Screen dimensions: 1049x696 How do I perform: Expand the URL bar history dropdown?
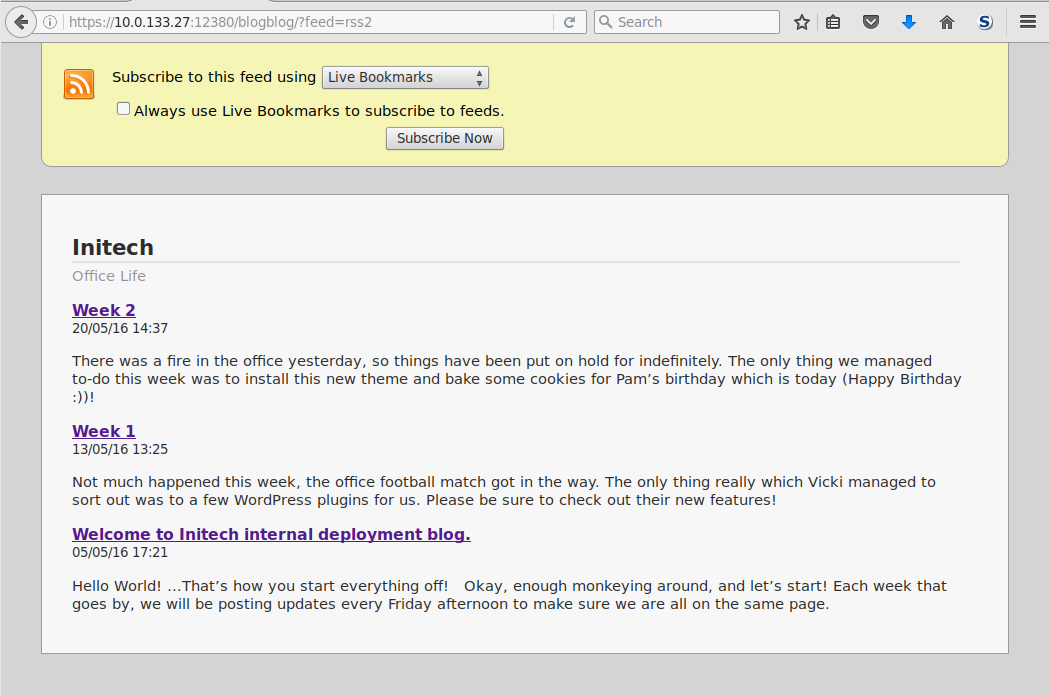tap(546, 22)
